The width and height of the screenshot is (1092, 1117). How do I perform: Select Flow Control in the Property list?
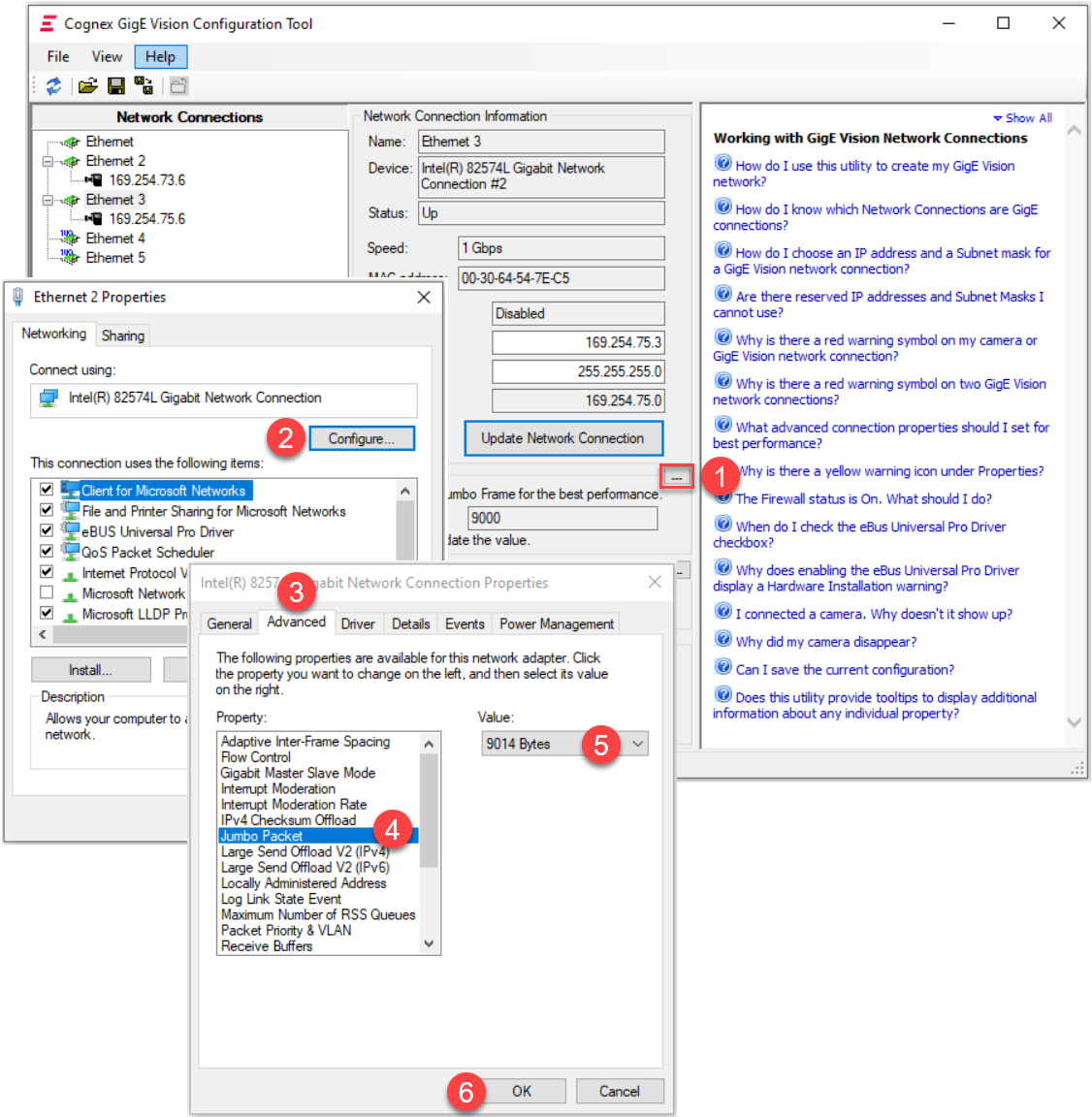click(x=256, y=757)
